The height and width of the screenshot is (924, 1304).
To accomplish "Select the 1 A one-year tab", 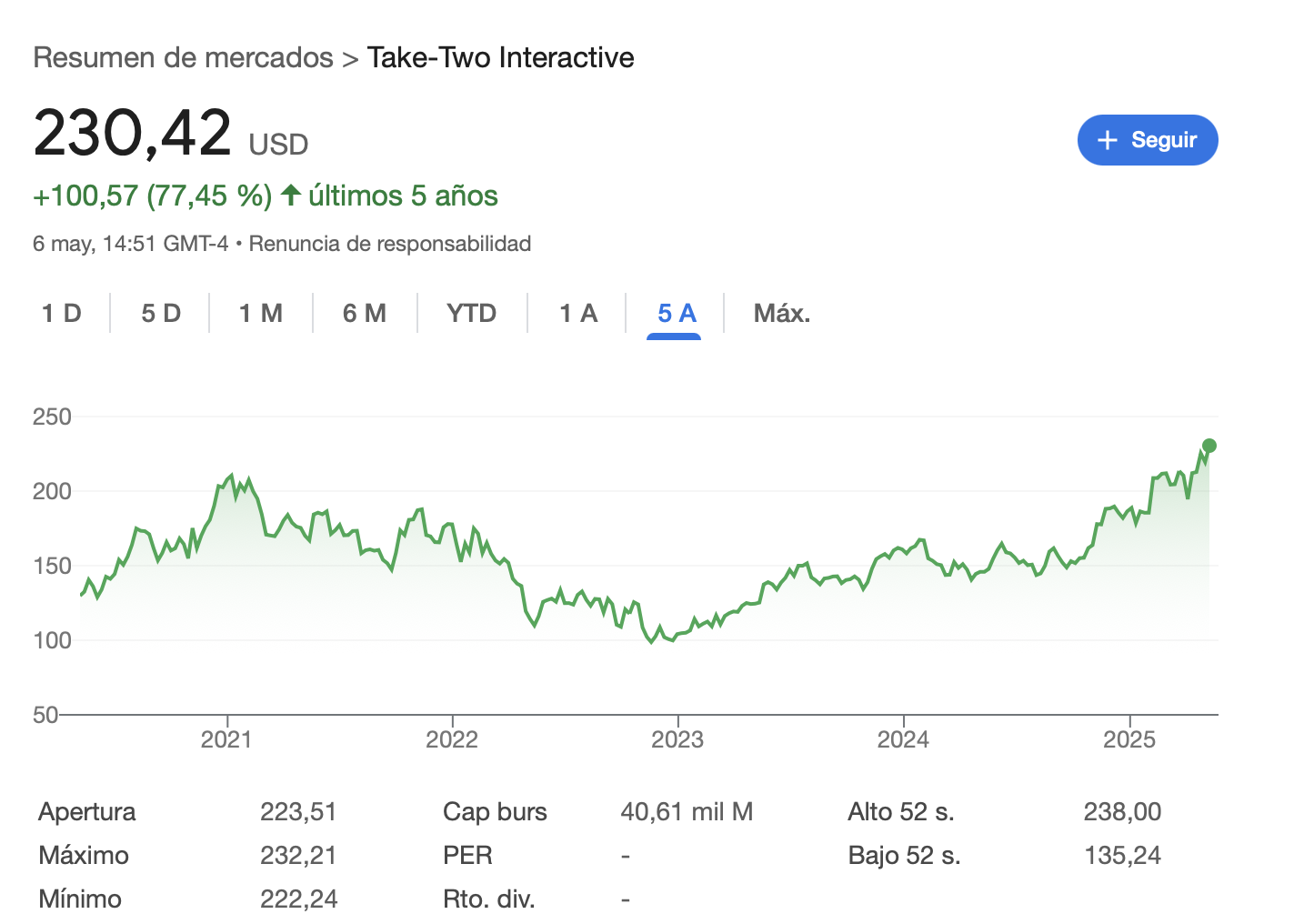I will click(x=578, y=314).
